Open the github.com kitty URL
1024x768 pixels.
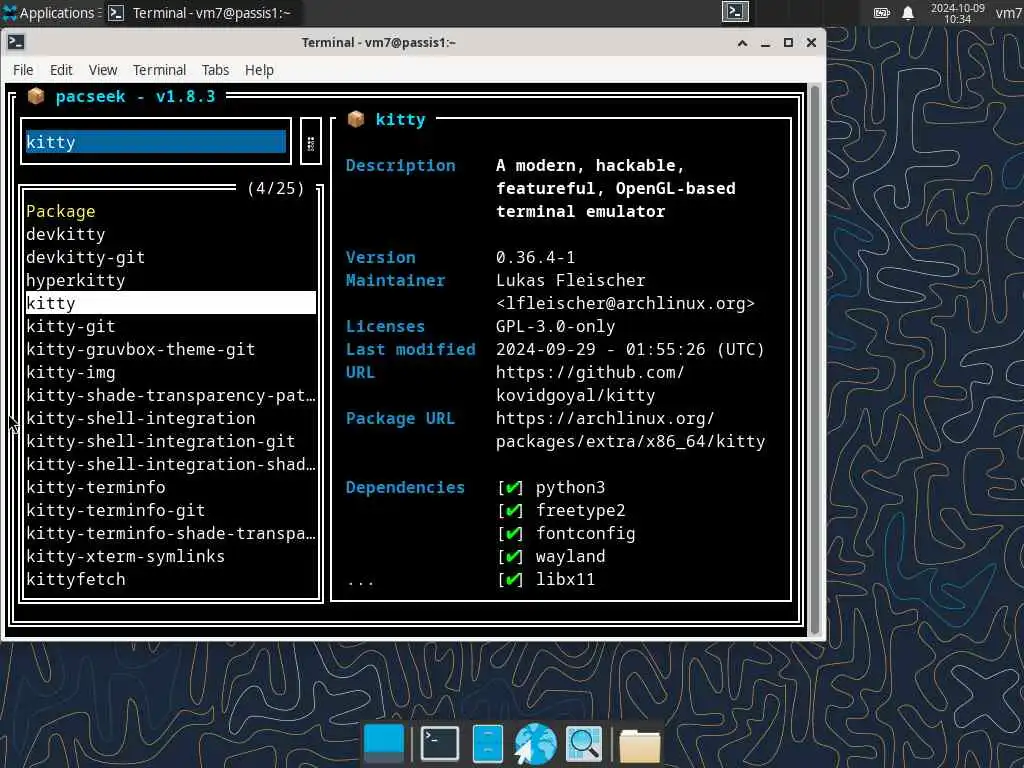click(590, 384)
